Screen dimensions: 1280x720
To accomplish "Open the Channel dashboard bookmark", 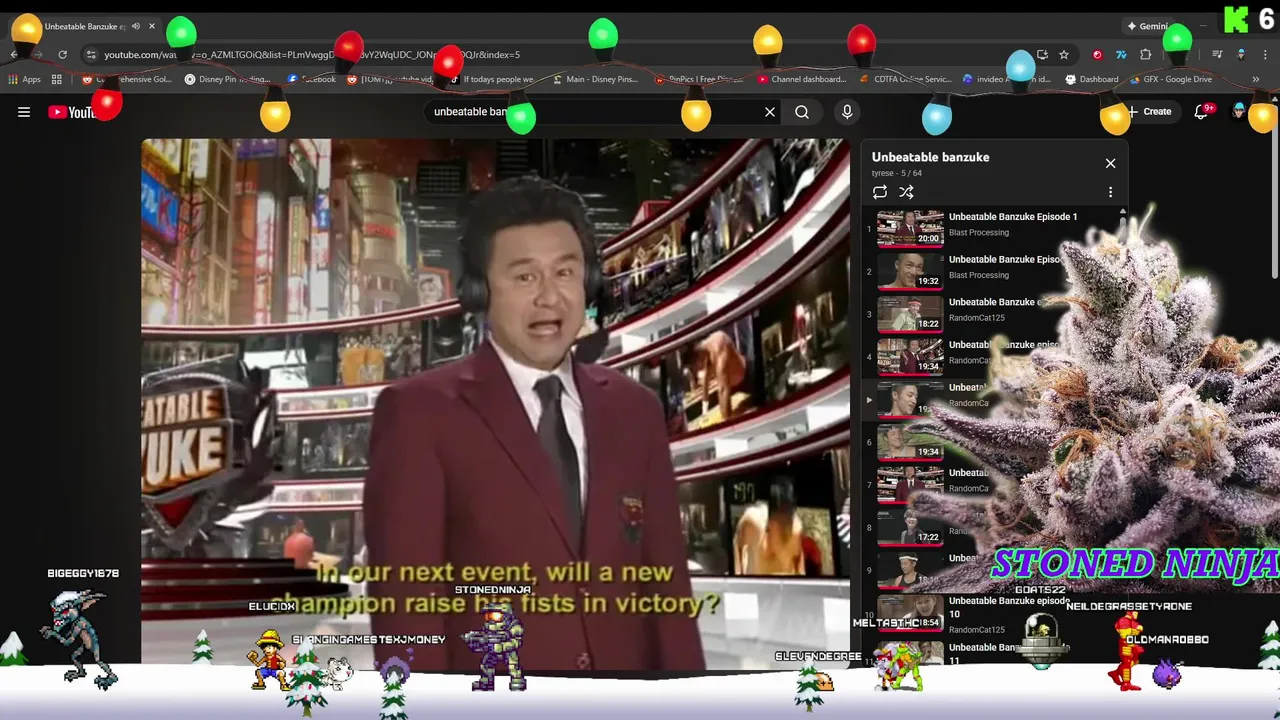I will pyautogui.click(x=802, y=79).
